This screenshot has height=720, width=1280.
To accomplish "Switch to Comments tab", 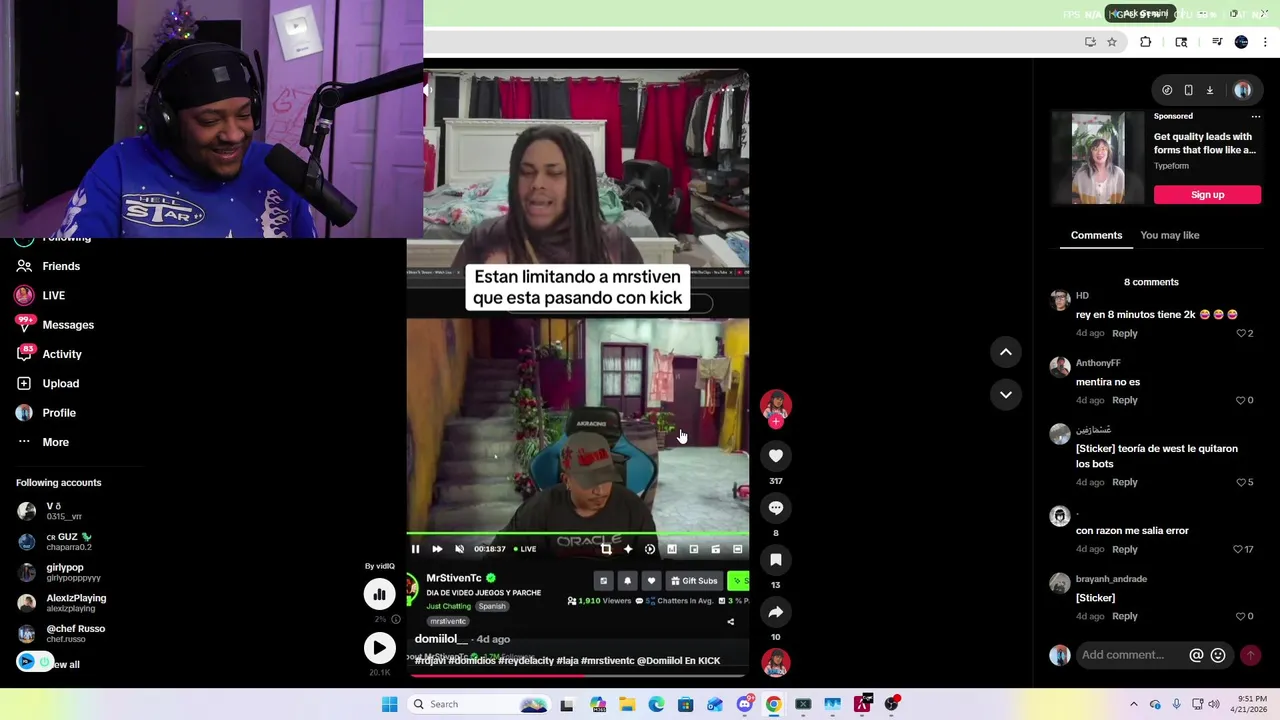I will pyautogui.click(x=1096, y=235).
